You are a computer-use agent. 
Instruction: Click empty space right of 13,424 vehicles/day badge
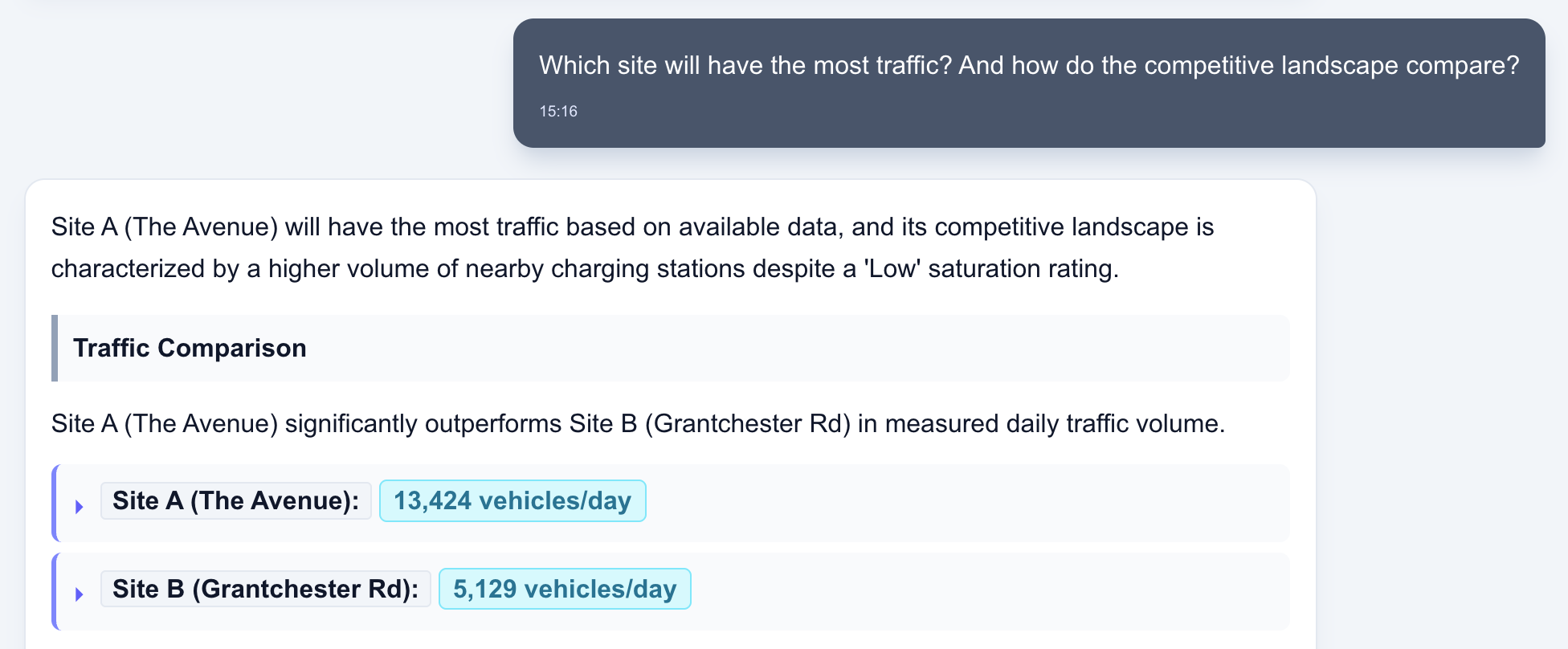pos(964,503)
